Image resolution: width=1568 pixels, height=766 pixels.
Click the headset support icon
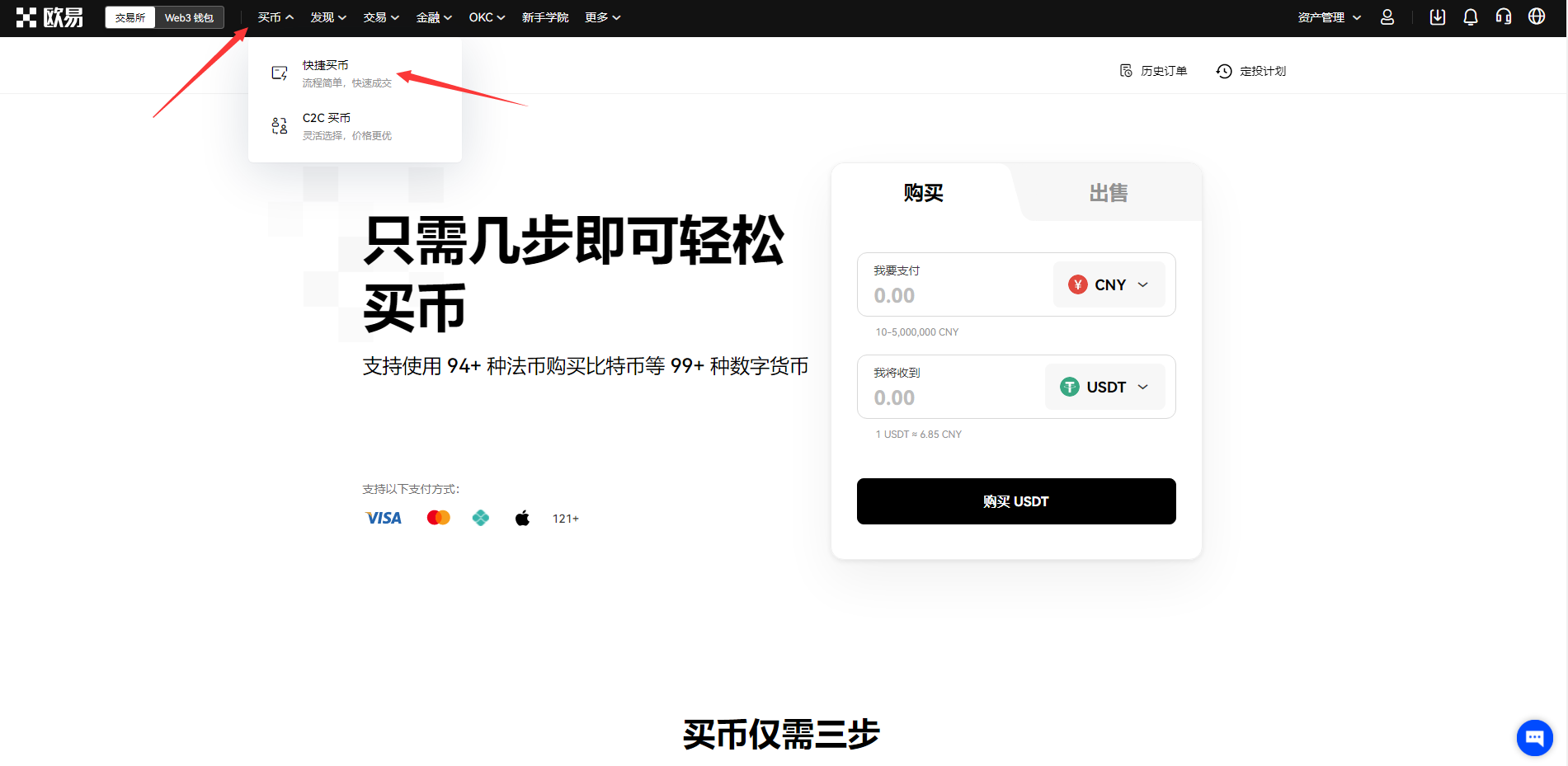coord(1504,17)
